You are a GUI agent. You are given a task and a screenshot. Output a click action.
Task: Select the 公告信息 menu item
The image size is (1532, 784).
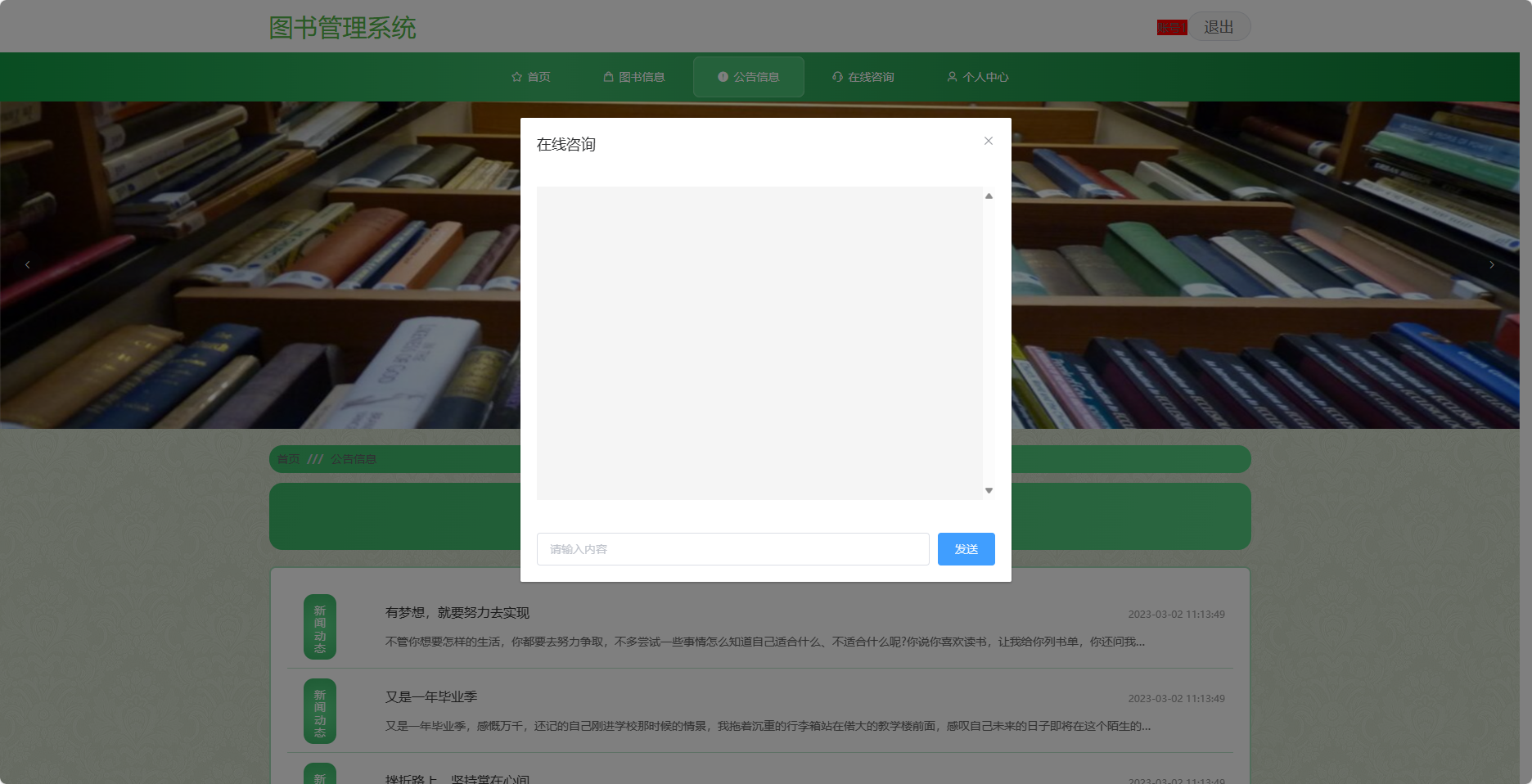(x=749, y=77)
